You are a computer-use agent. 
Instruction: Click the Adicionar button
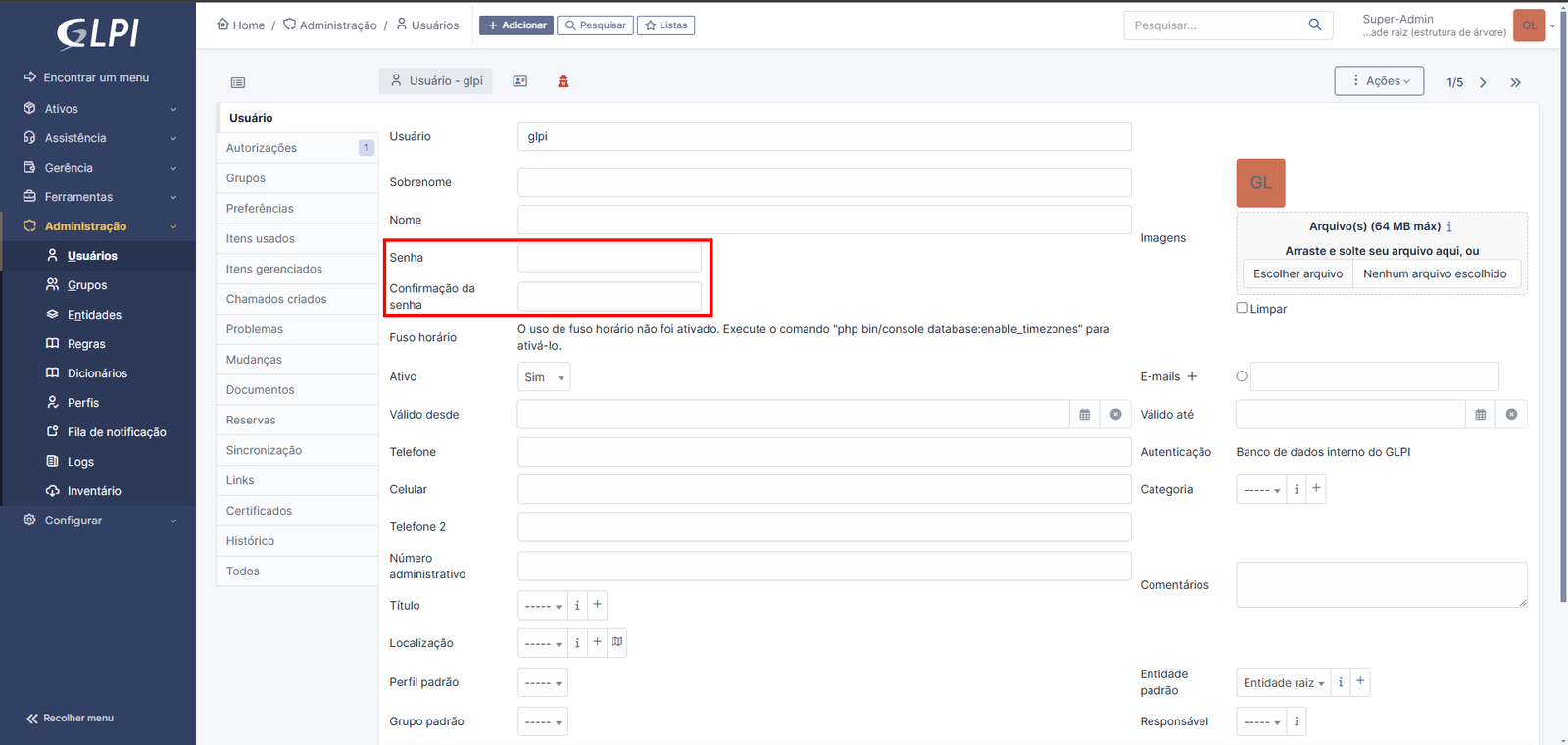click(x=516, y=25)
